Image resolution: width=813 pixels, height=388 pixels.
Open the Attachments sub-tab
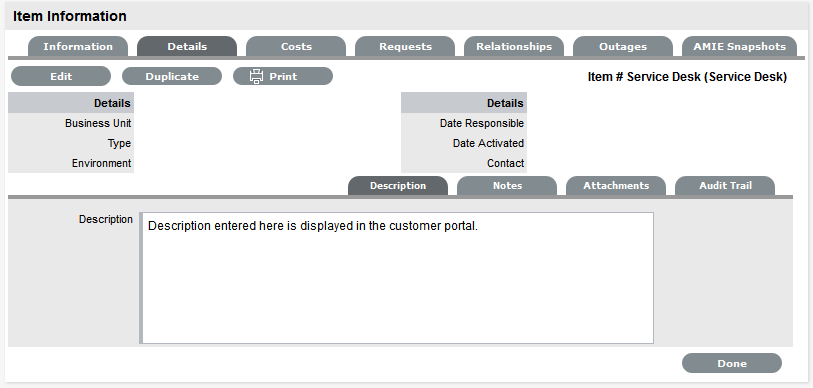pyautogui.click(x=616, y=186)
